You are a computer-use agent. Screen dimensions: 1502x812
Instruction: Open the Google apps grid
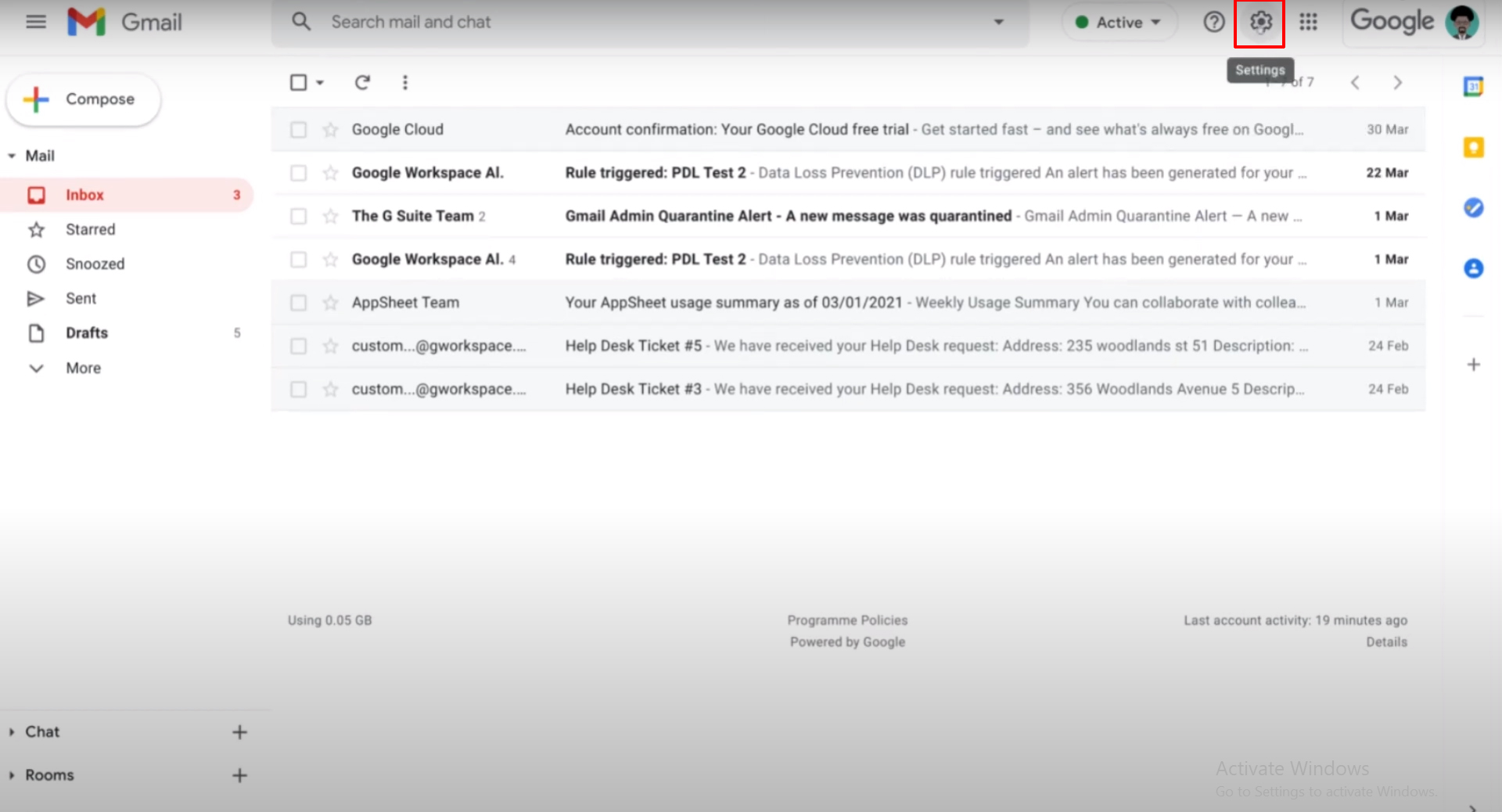point(1308,22)
